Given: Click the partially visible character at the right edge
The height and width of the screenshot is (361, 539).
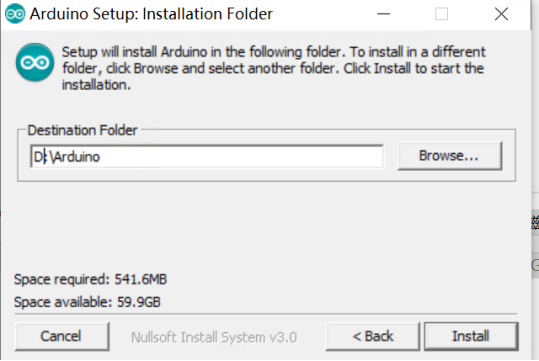Looking at the screenshot, I should coord(535,223).
